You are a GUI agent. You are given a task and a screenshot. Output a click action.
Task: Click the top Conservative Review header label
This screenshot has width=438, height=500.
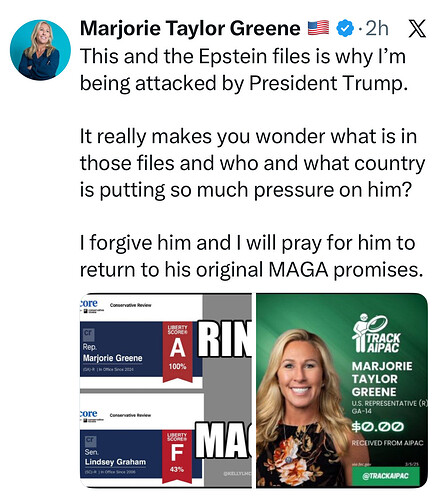pos(131,305)
